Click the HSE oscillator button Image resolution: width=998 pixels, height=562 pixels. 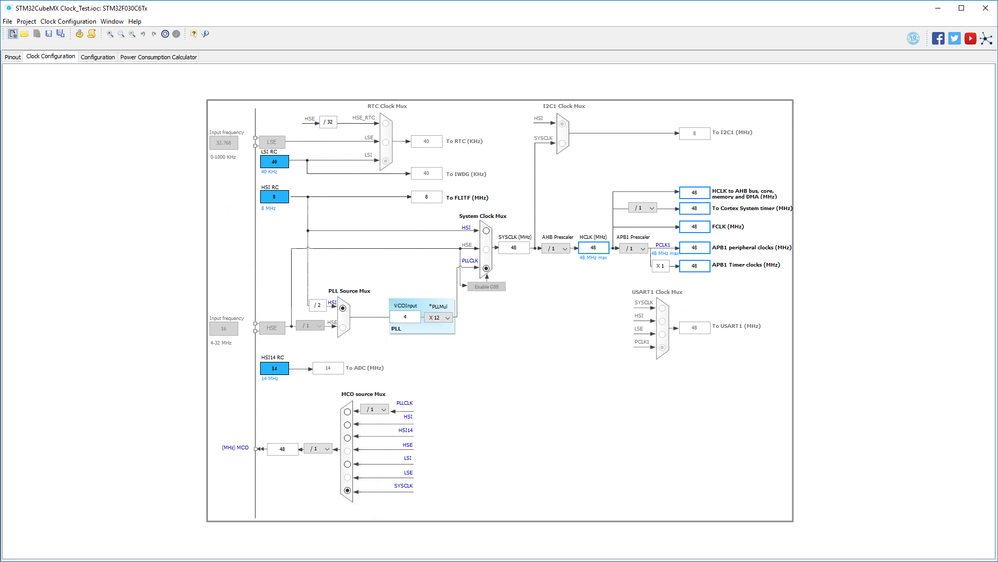point(272,328)
